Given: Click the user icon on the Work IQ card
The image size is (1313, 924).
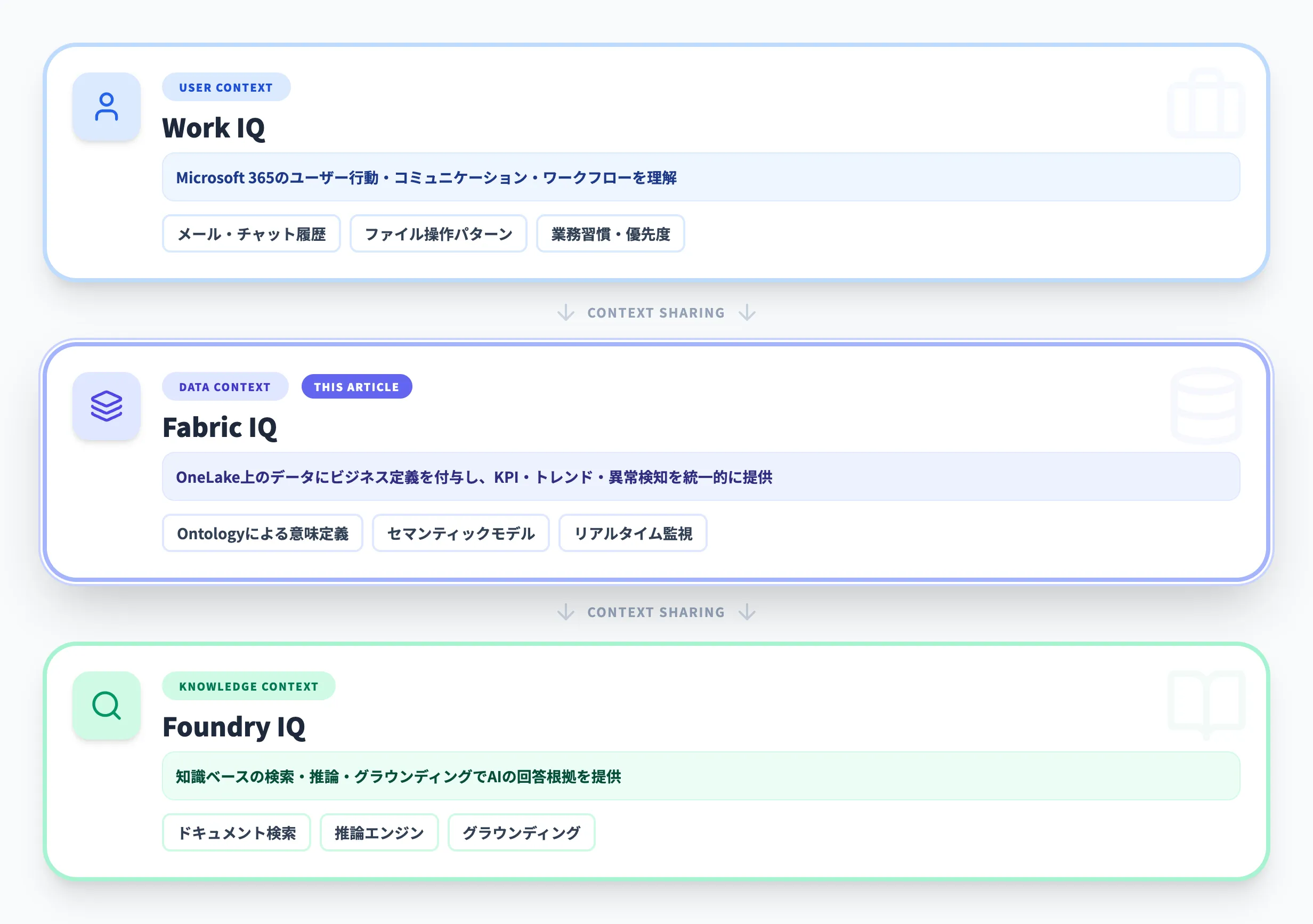Looking at the screenshot, I should (106, 108).
